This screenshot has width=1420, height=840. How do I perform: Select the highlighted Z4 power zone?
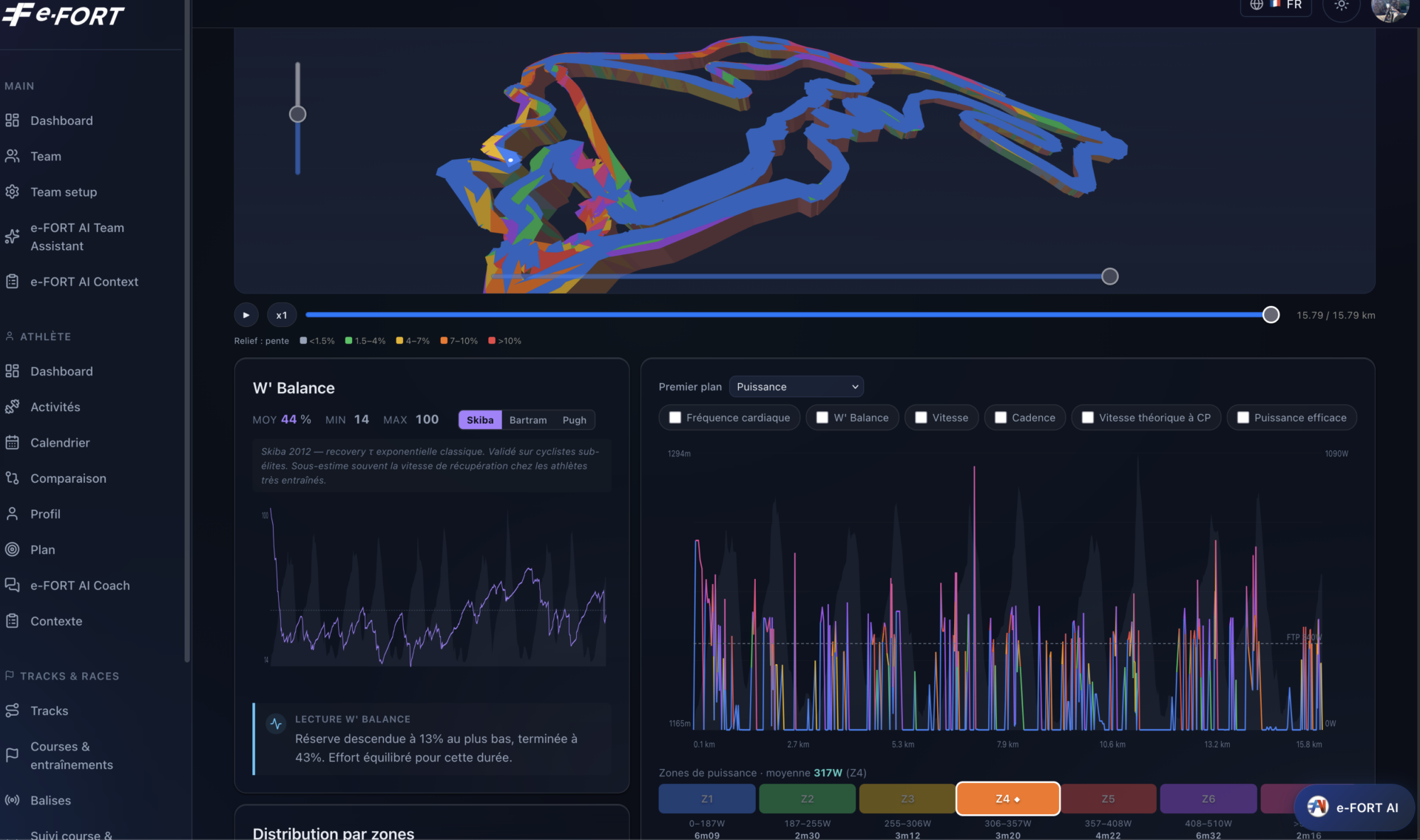tap(1008, 799)
